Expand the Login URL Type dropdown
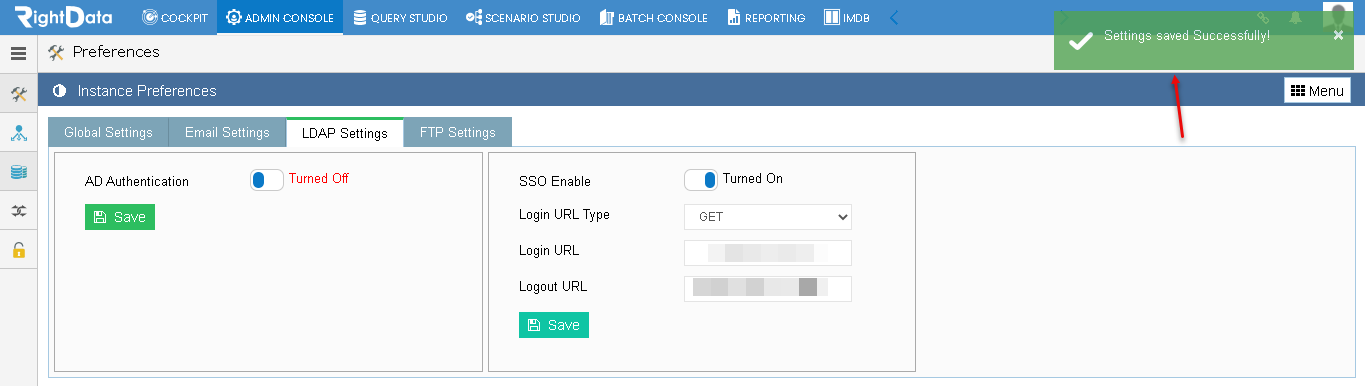The height and width of the screenshot is (386, 1365). (x=768, y=216)
